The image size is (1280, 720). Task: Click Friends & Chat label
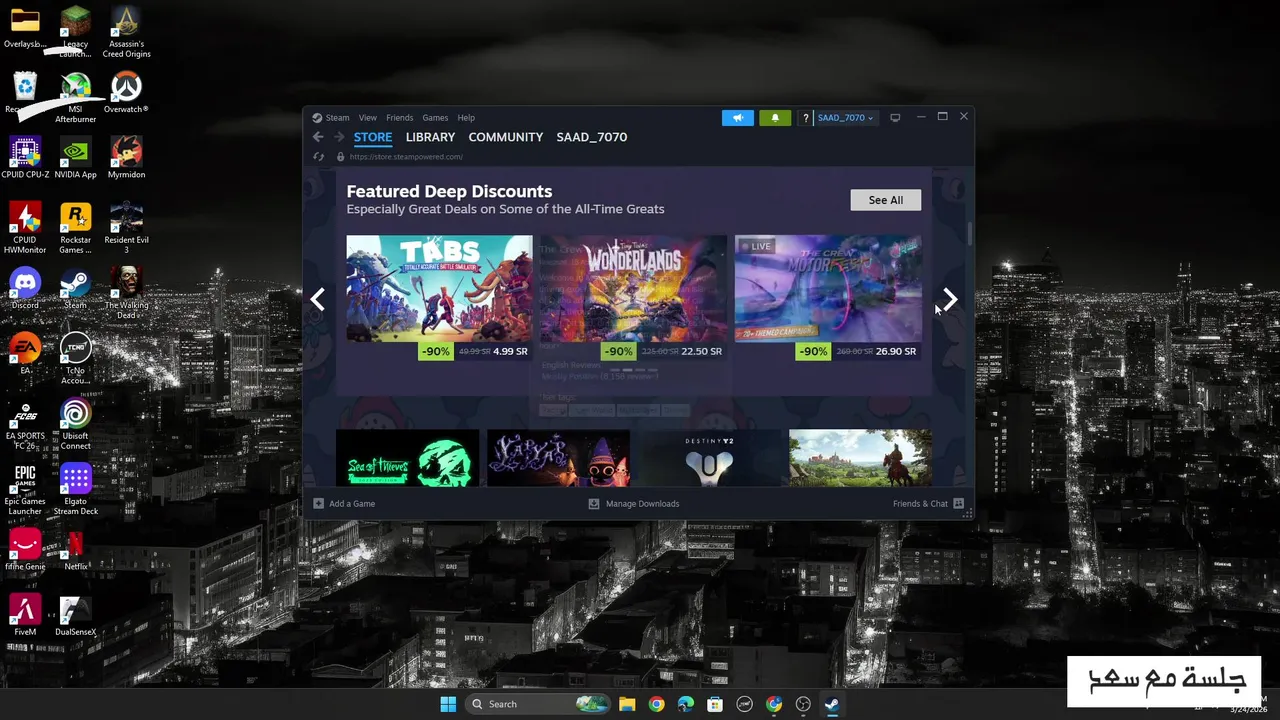(920, 504)
